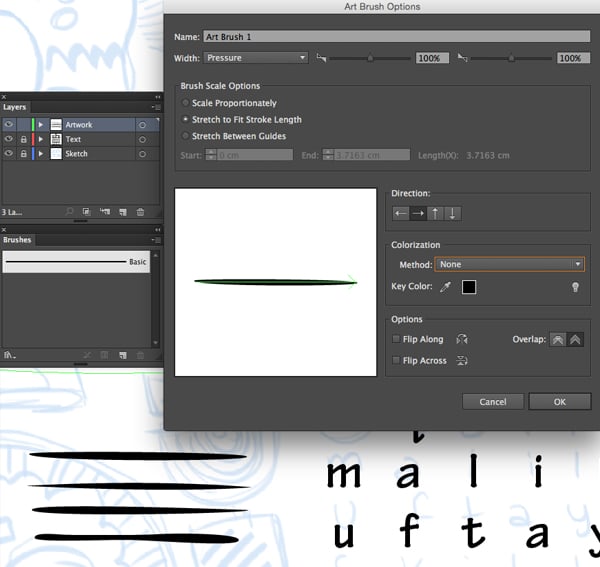The width and height of the screenshot is (600, 567).
Task: Click maximum width 100% field
Action: coord(573,58)
